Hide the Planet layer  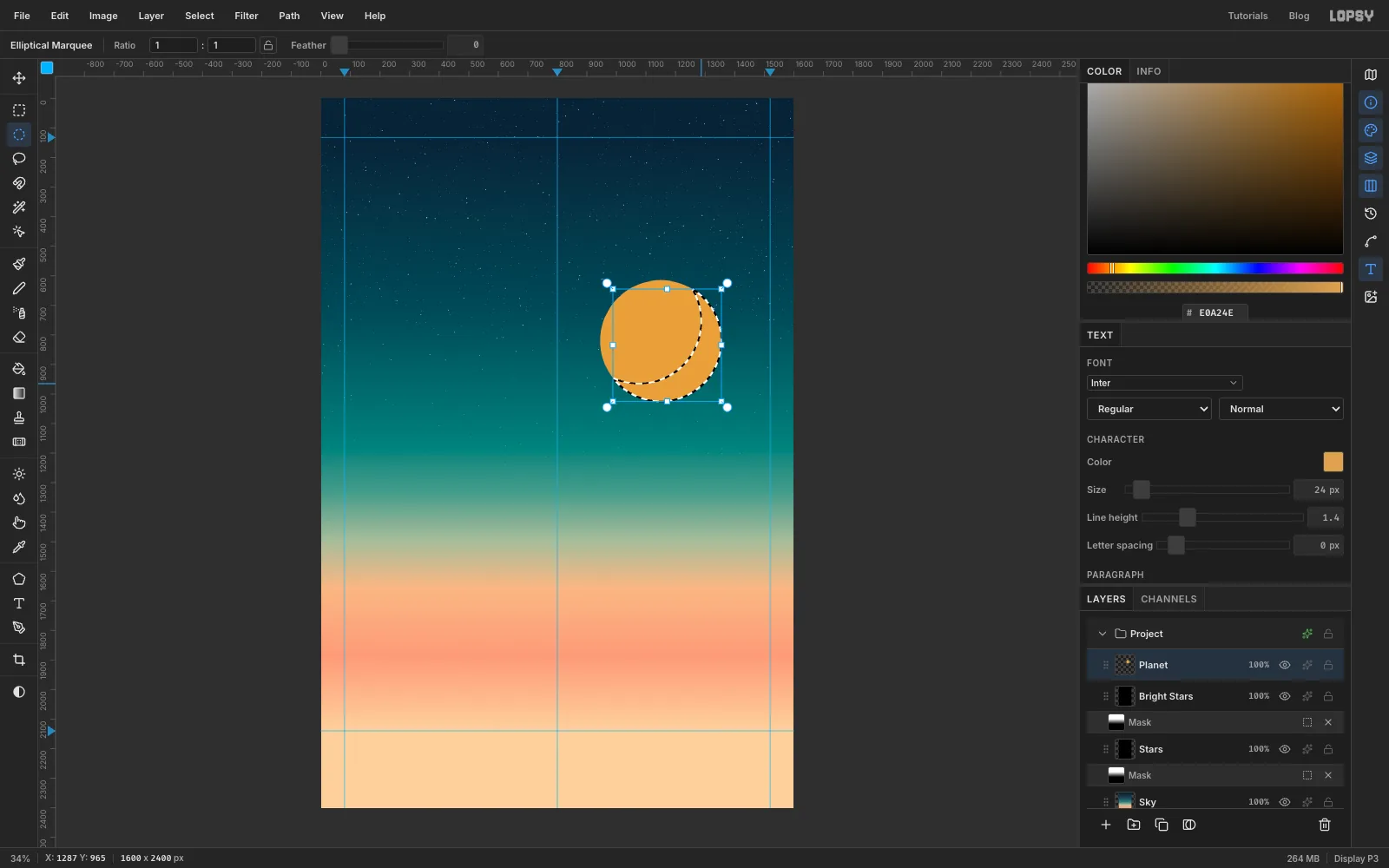point(1285,665)
